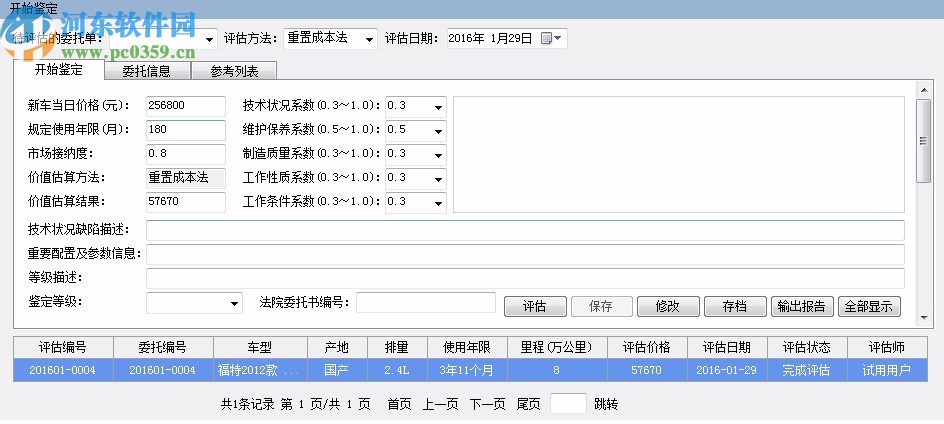Screen dimensions: 944x424
Task: Click the 评估状态 column header
Action: [x=807, y=348]
